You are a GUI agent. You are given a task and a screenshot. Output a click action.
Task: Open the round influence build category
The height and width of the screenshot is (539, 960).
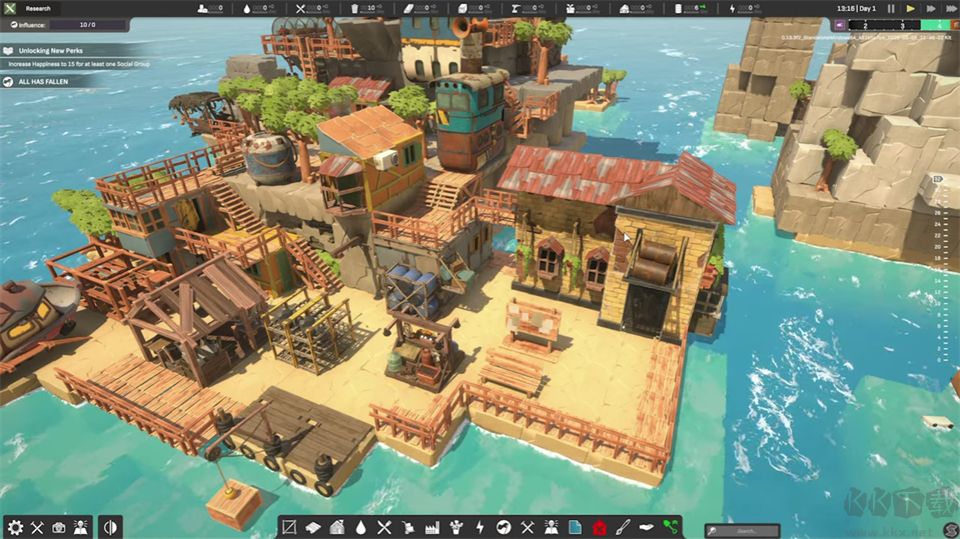pyautogui.click(x=504, y=527)
